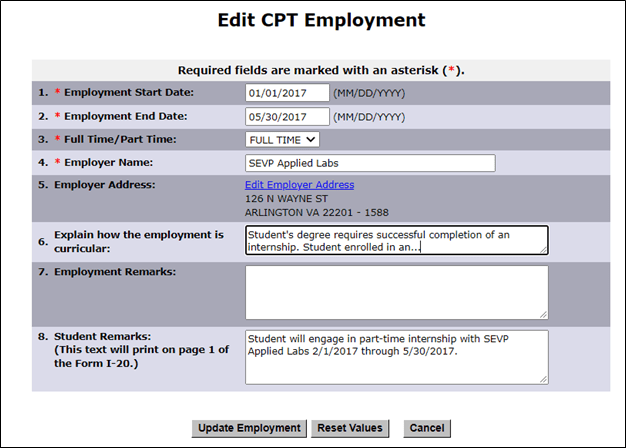626x448 pixels.
Task: Click the Employer Name text box
Action: 369,163
